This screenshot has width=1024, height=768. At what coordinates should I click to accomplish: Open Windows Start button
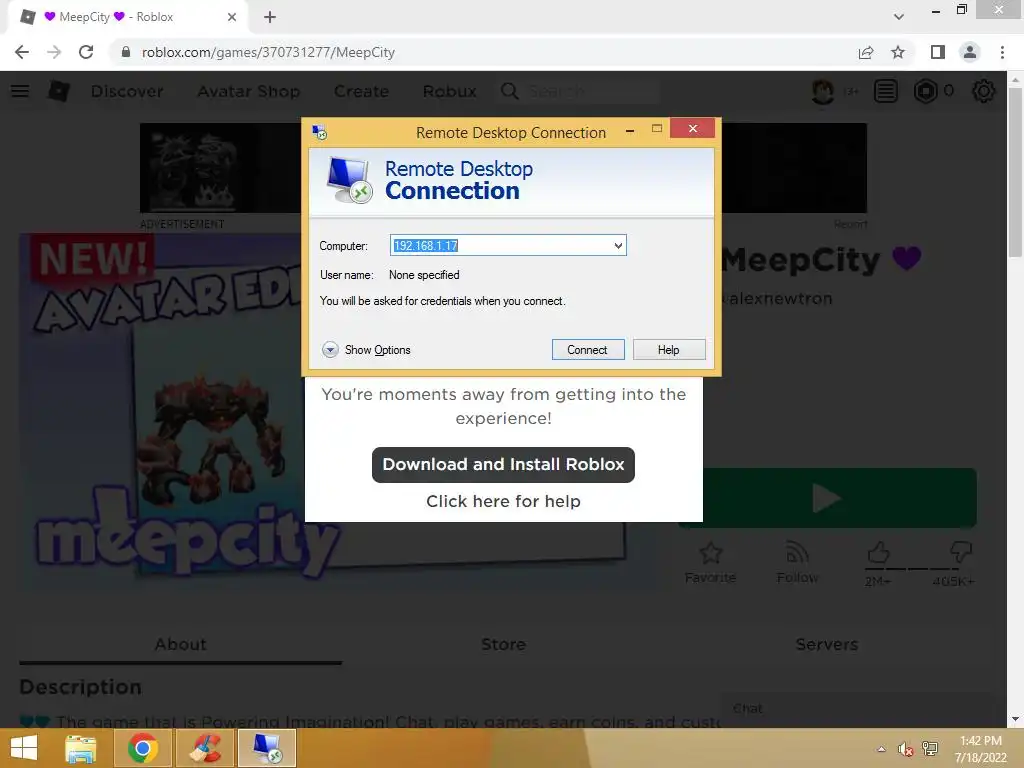click(x=24, y=748)
